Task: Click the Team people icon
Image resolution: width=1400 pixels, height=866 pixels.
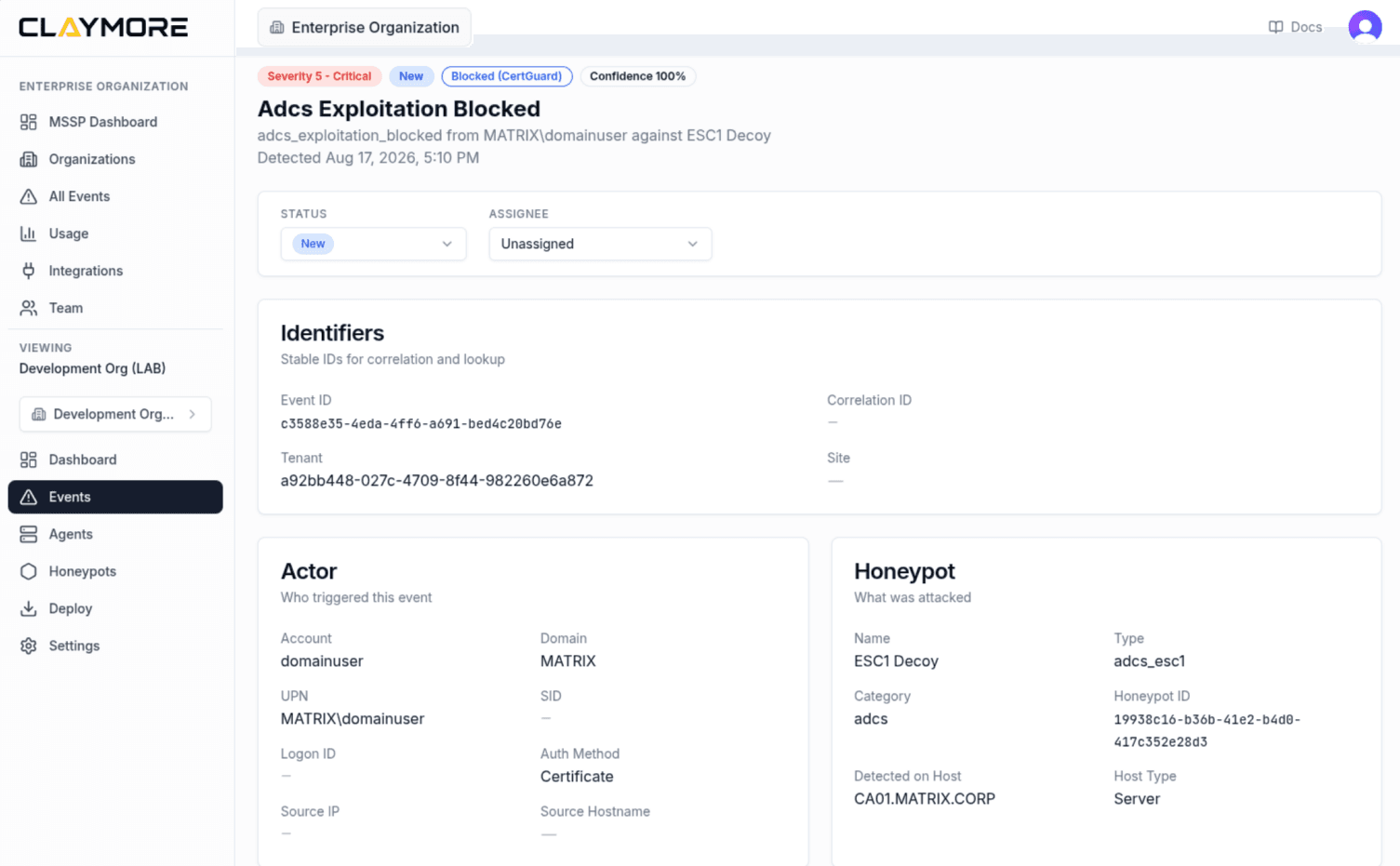Action: (x=29, y=308)
